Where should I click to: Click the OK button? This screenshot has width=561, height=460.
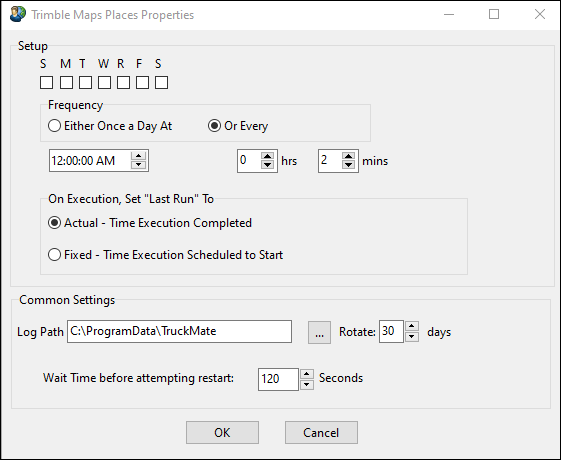pos(222,432)
